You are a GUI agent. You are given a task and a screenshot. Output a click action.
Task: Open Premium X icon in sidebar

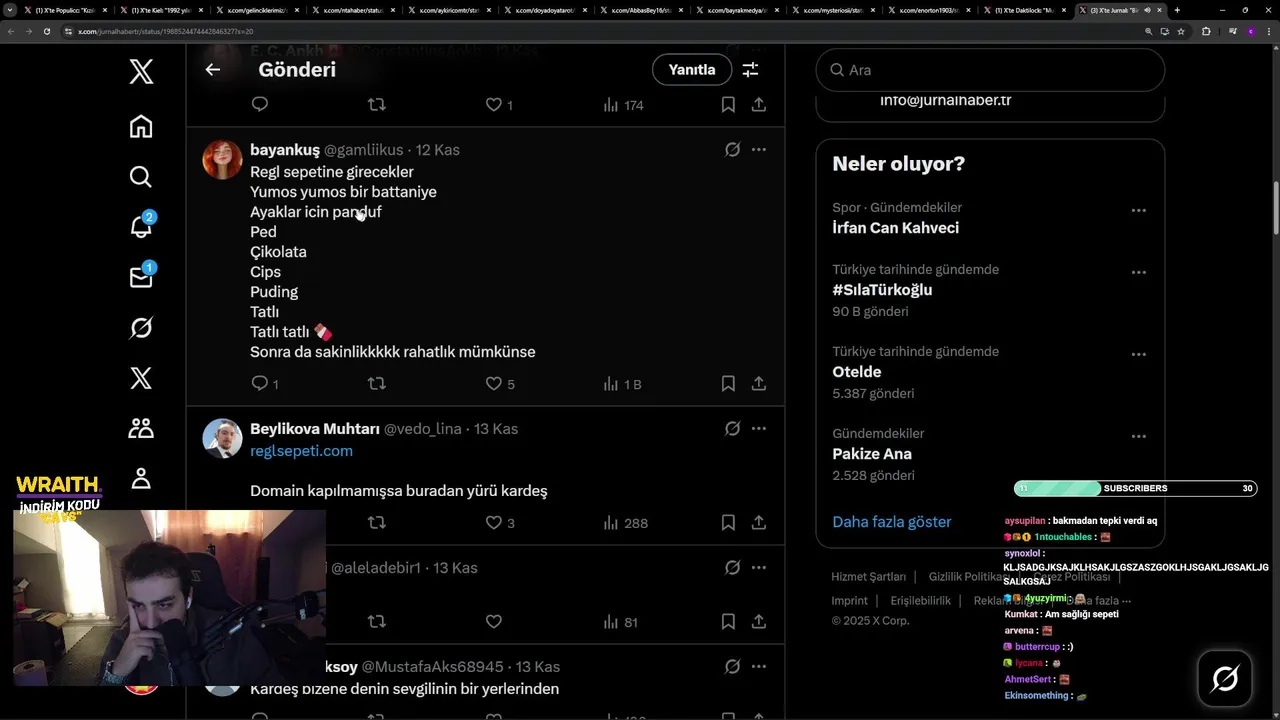pyautogui.click(x=141, y=378)
